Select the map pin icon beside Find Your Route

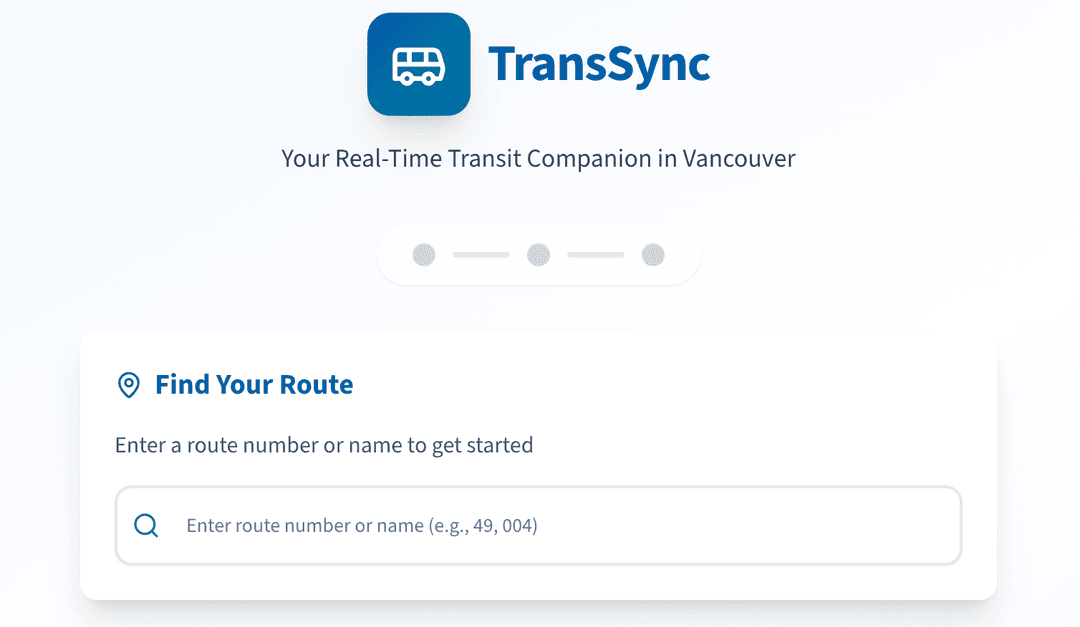click(128, 384)
